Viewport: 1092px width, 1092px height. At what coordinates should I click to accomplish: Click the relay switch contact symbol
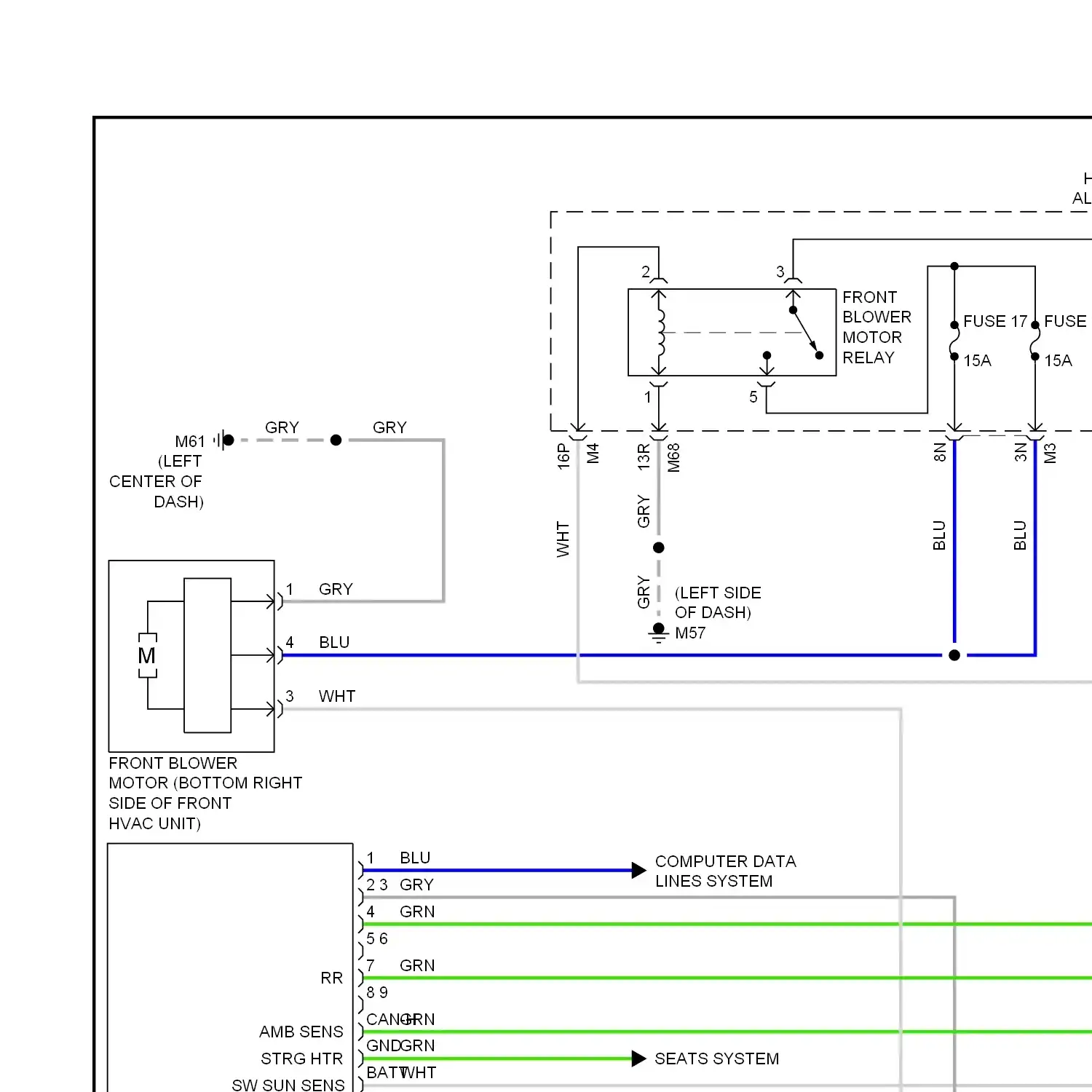click(806, 333)
